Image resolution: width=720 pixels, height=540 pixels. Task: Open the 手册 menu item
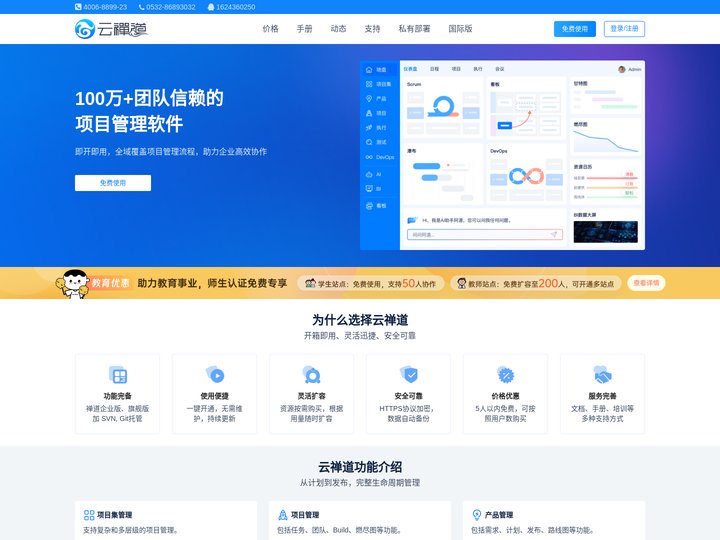point(304,28)
